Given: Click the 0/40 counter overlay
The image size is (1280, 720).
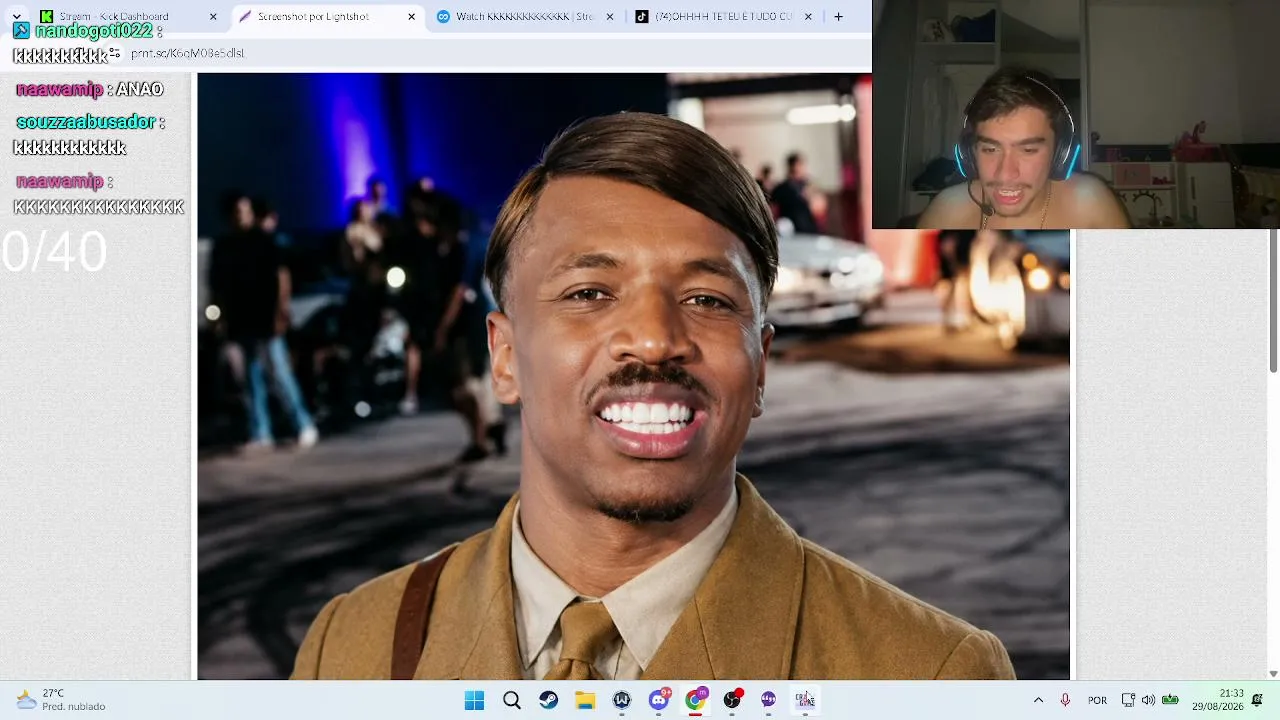Looking at the screenshot, I should pos(54,252).
